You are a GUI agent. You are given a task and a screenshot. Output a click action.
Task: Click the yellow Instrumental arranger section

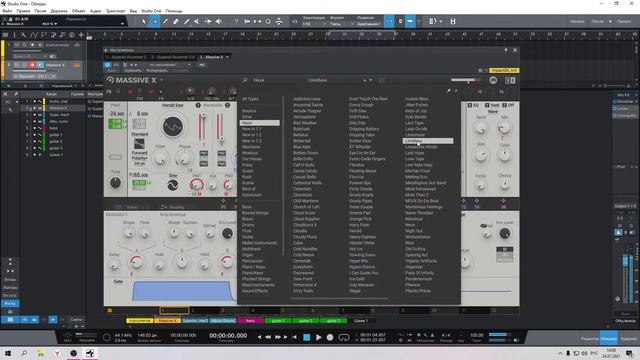tap(139, 321)
